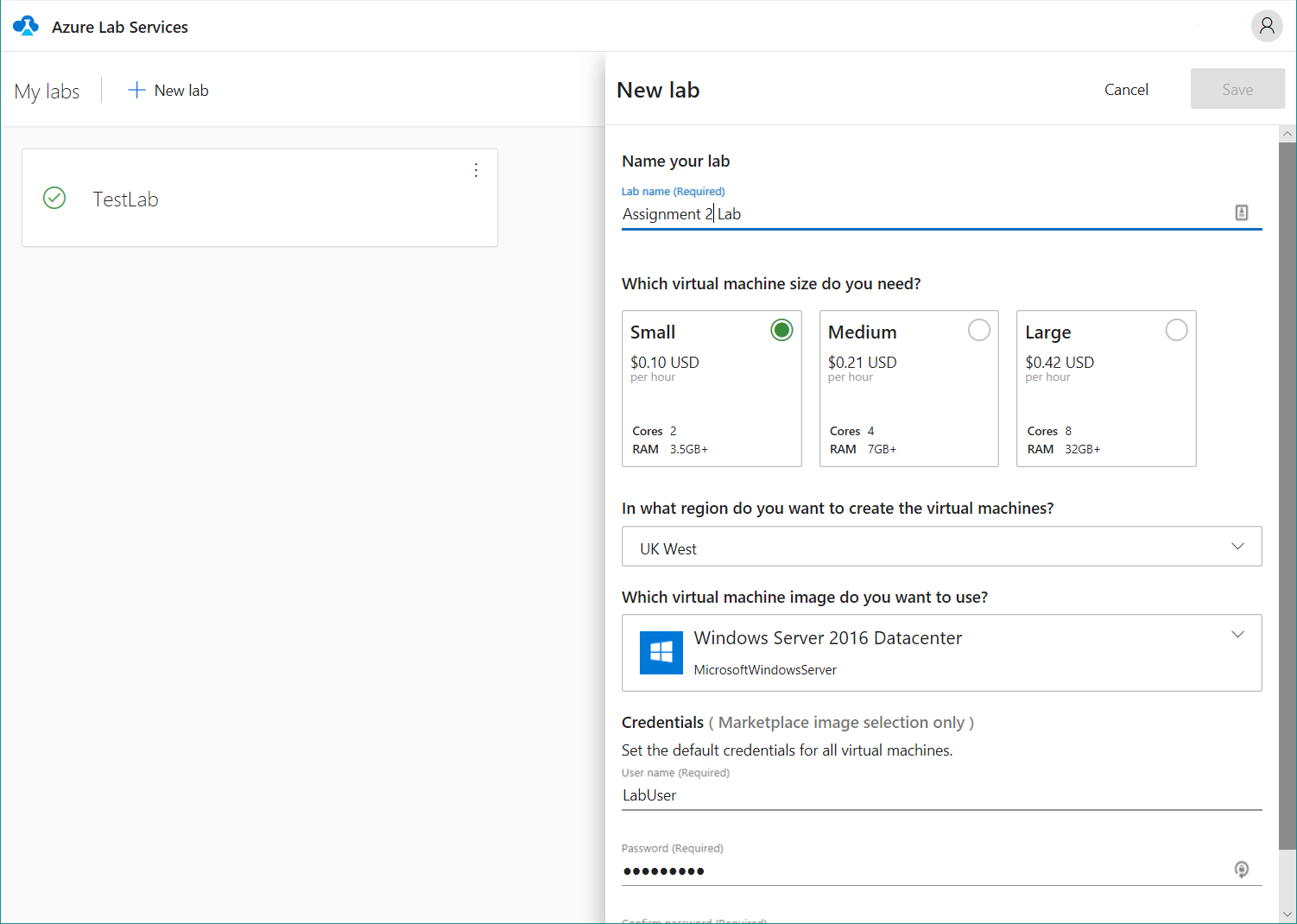Click the Windows logo image icon

[x=661, y=652]
